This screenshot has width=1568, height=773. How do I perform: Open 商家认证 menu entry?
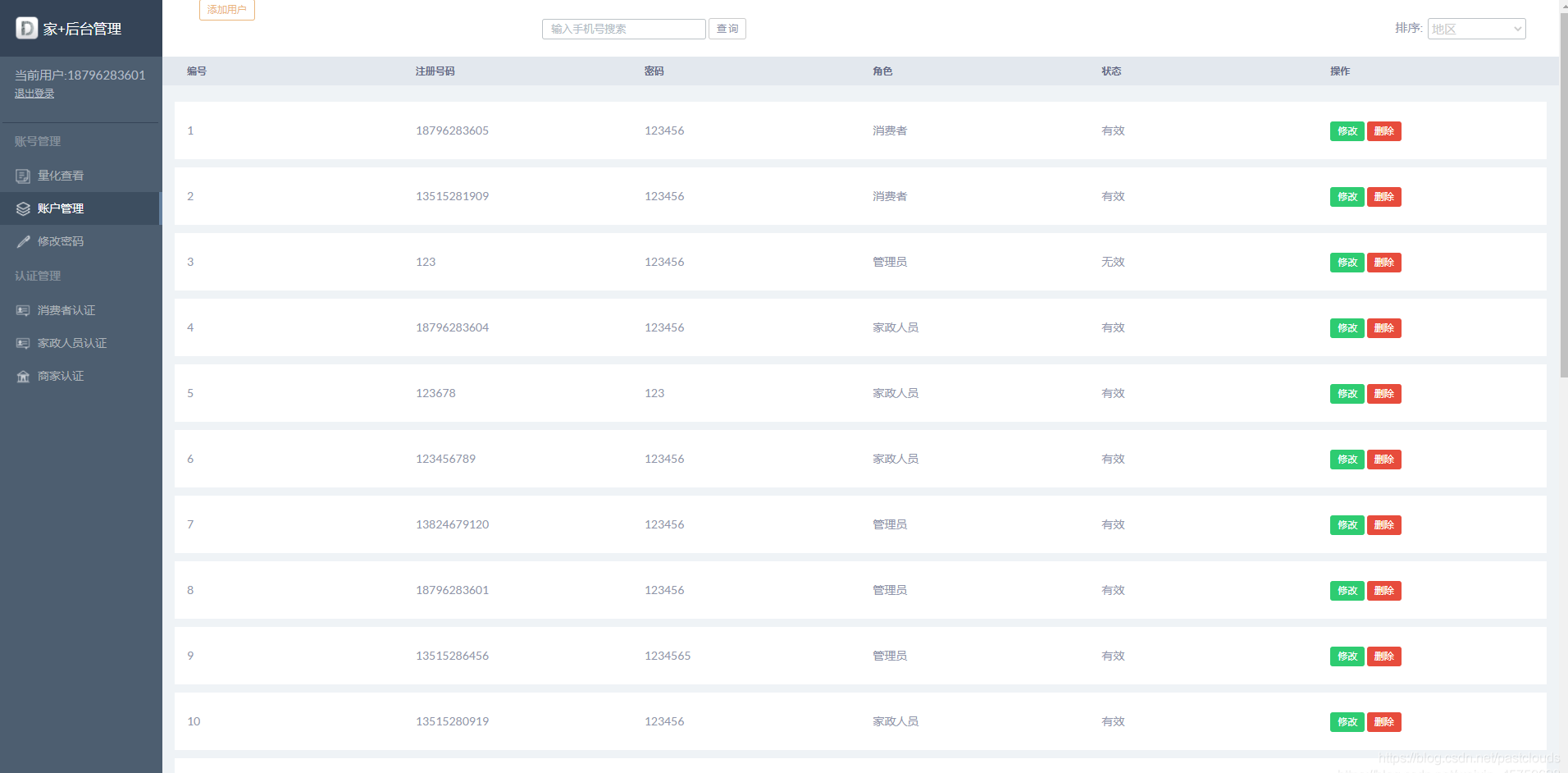coord(80,376)
